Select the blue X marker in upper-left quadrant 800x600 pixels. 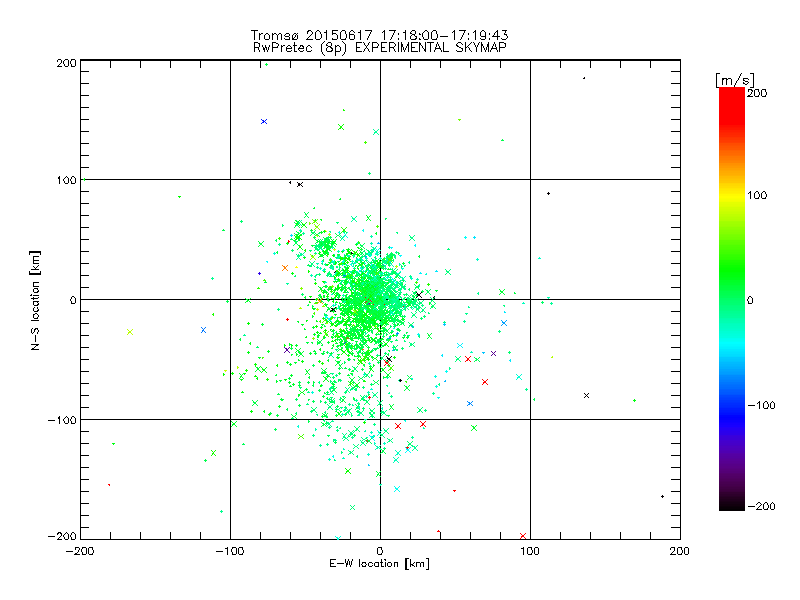tap(264, 121)
